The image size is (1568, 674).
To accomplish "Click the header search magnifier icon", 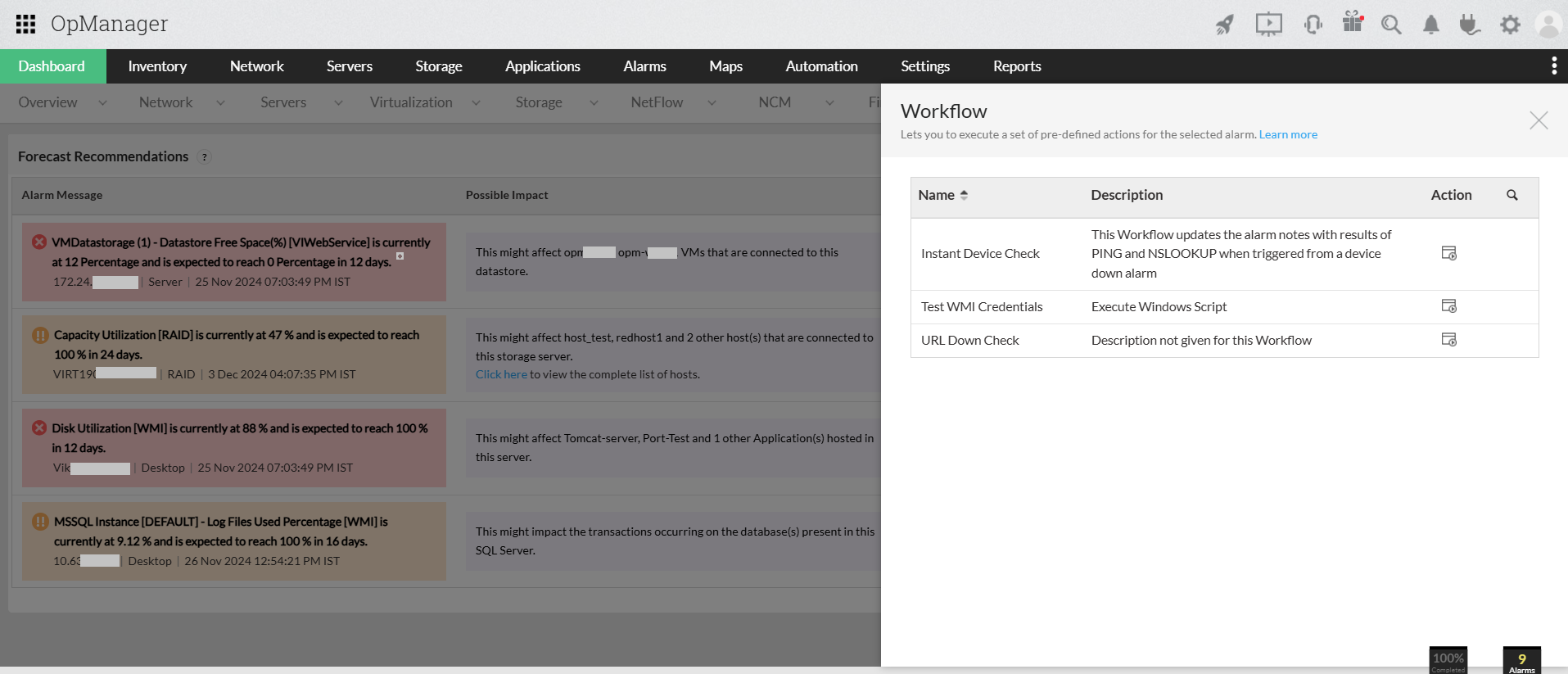I will [x=1391, y=25].
